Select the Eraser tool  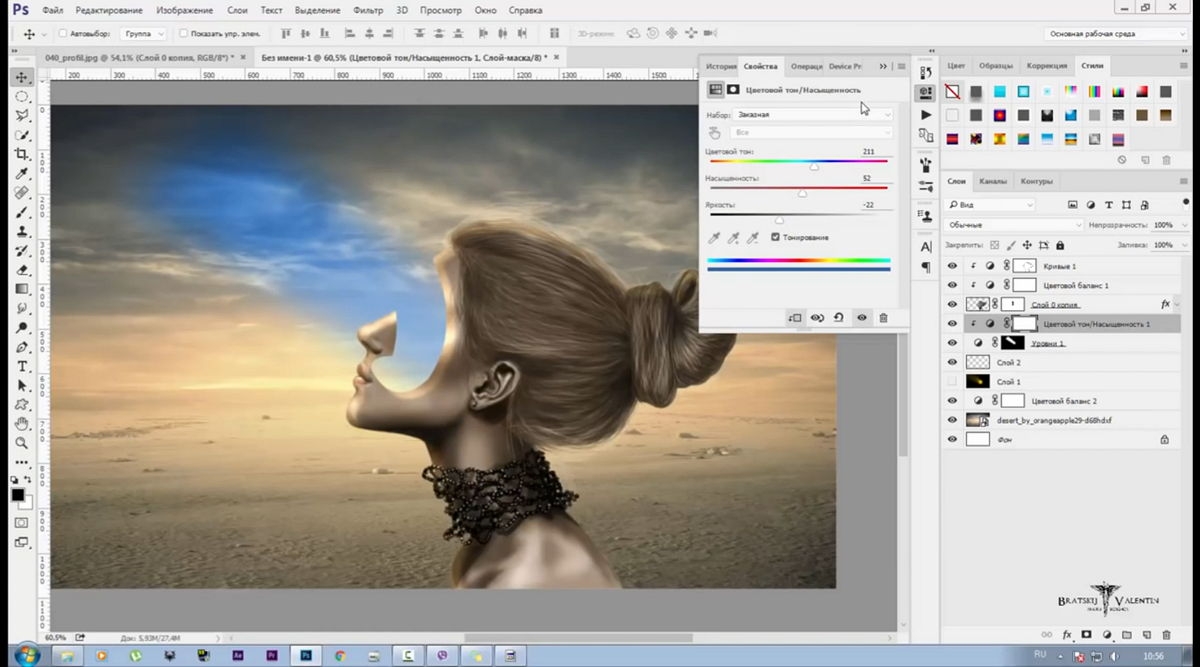coord(22,270)
